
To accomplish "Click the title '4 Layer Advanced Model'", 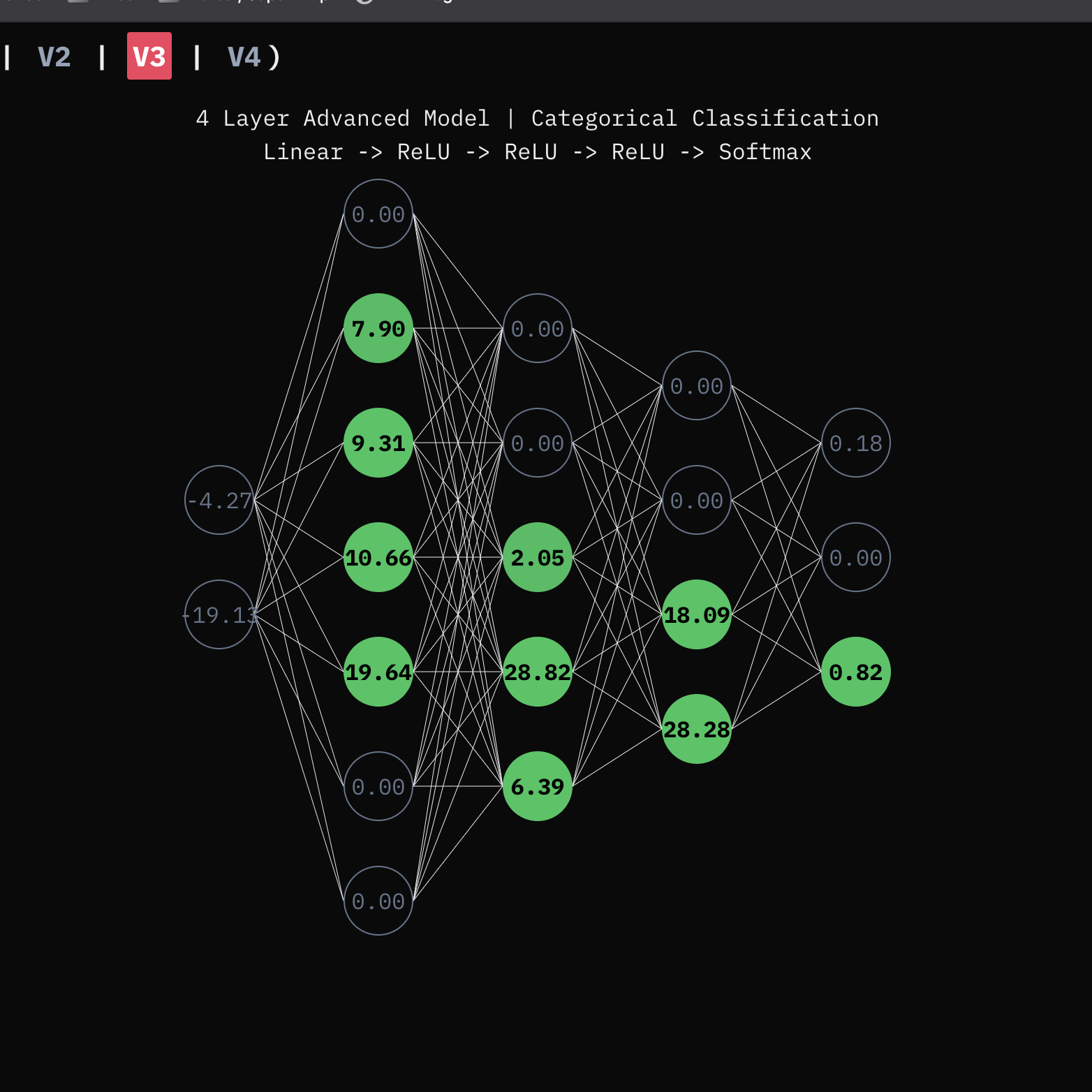I will (x=343, y=119).
